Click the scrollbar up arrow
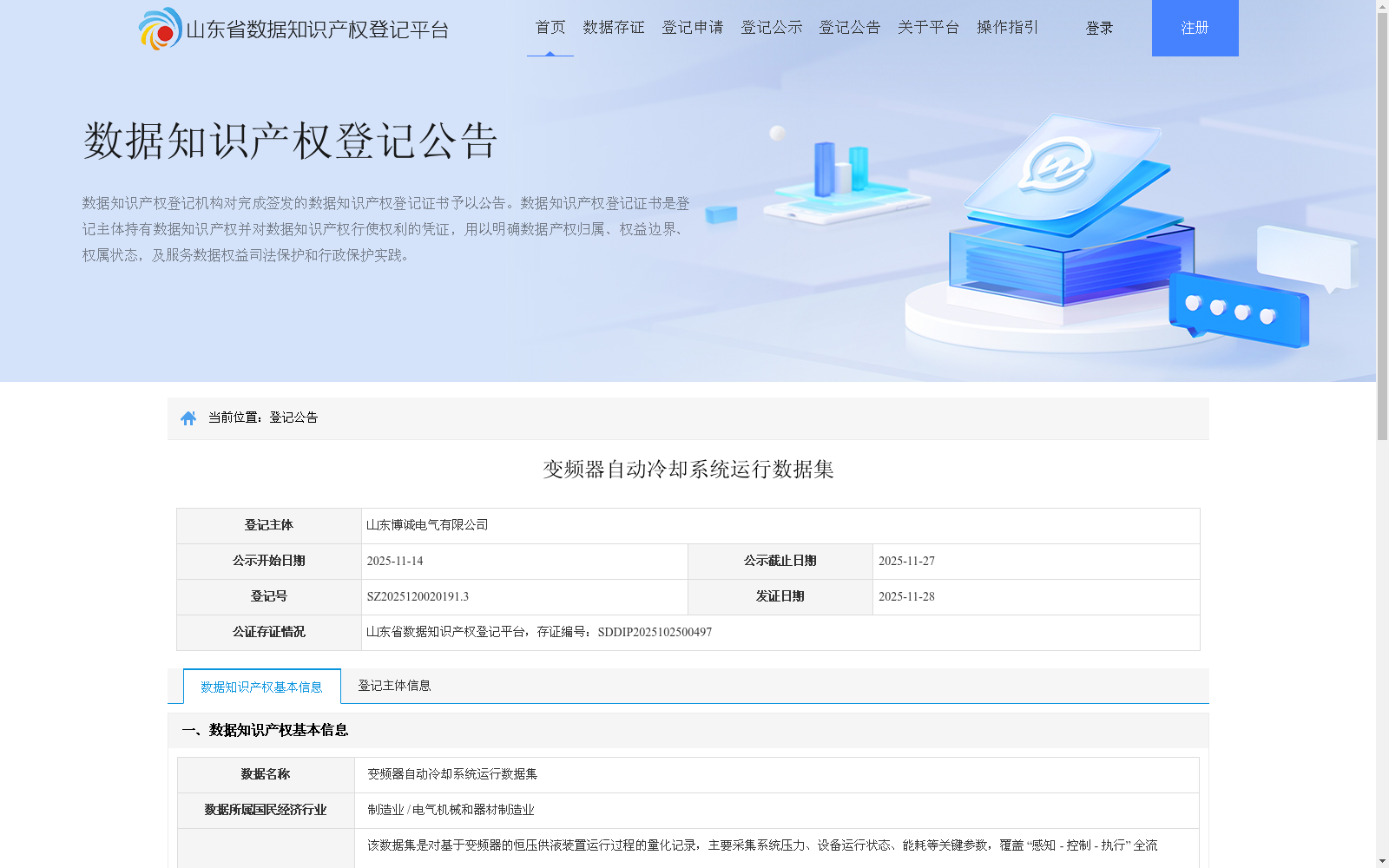 point(1382,6)
